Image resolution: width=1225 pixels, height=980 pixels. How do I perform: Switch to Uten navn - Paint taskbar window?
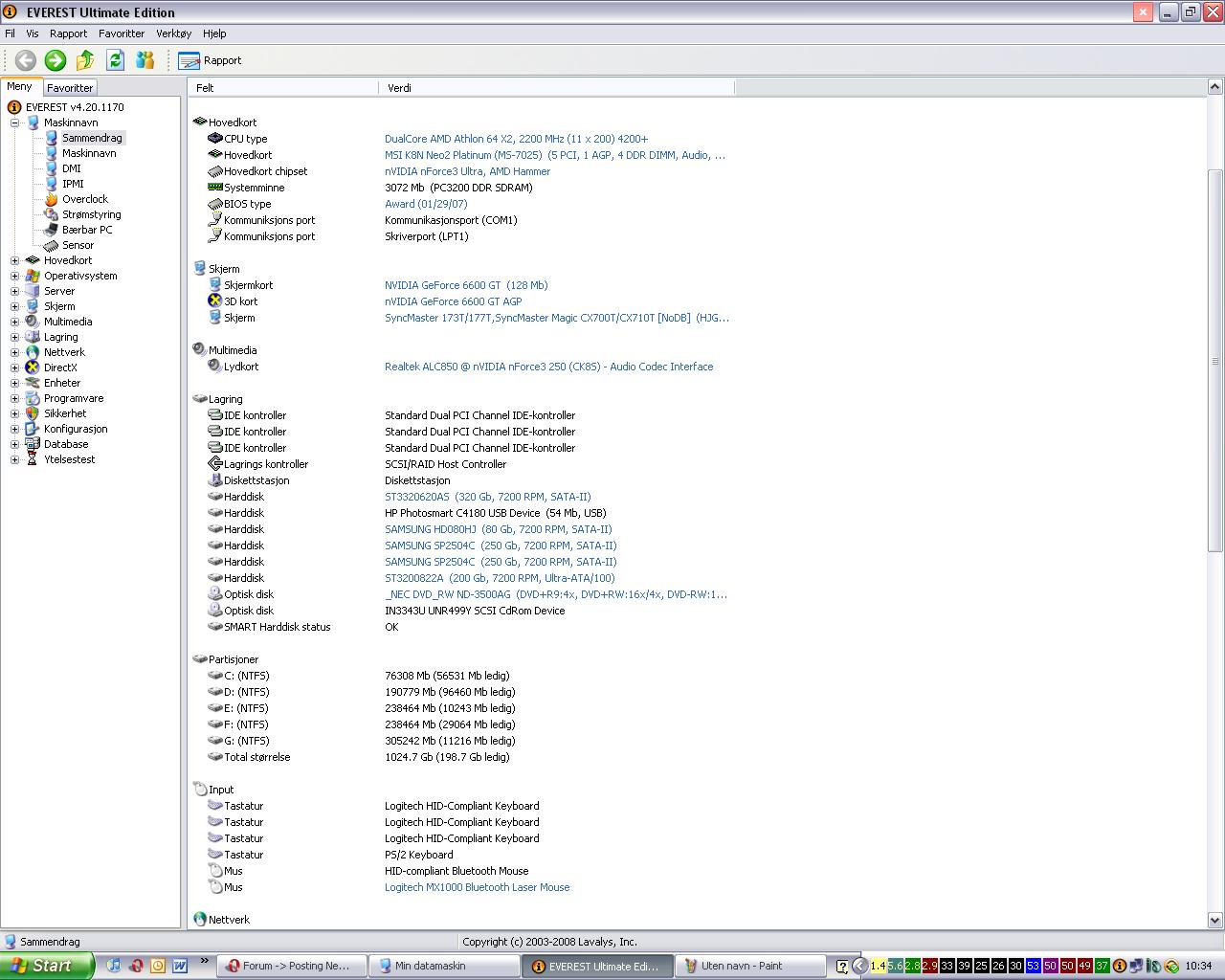[x=749, y=966]
